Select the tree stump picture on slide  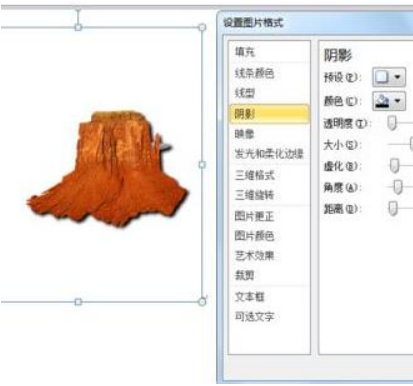107,169
